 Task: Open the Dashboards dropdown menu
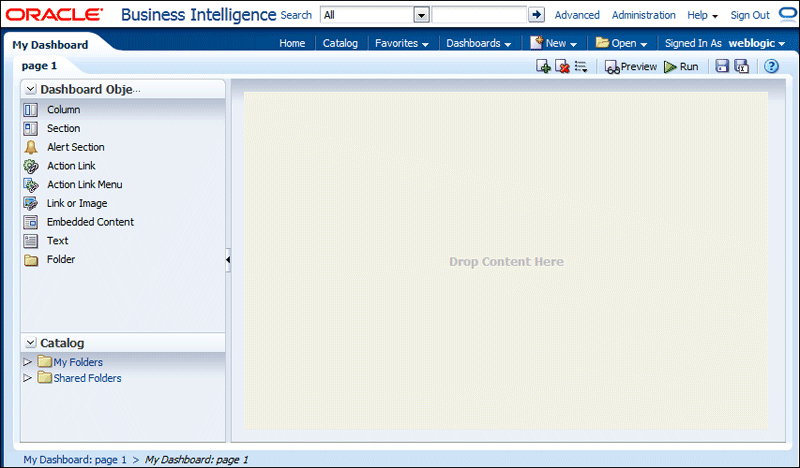coord(479,43)
